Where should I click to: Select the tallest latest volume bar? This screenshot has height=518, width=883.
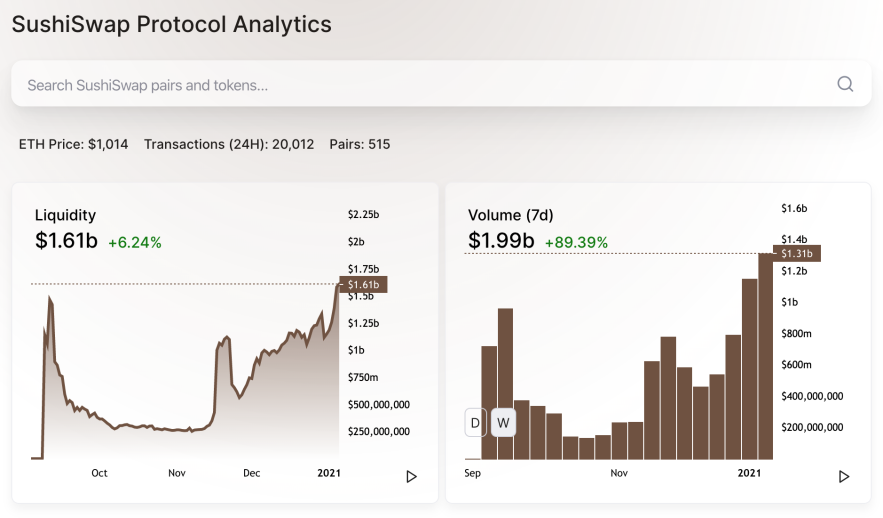pos(765,356)
